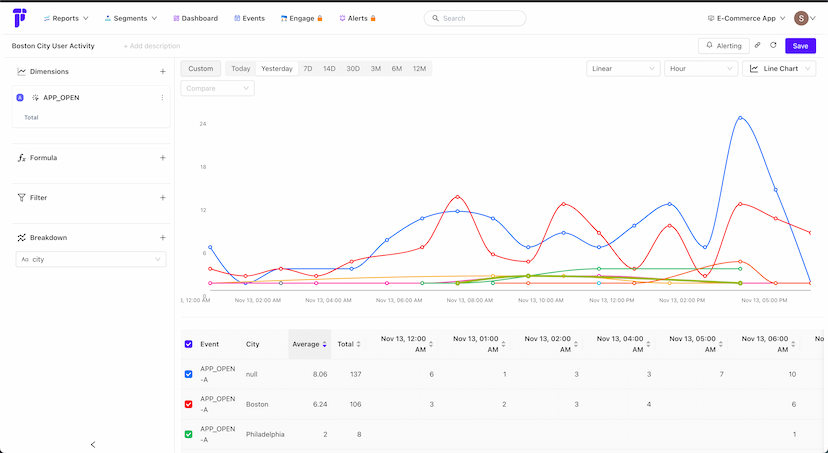Click in the Search field
This screenshot has width=828, height=453.
coord(475,18)
